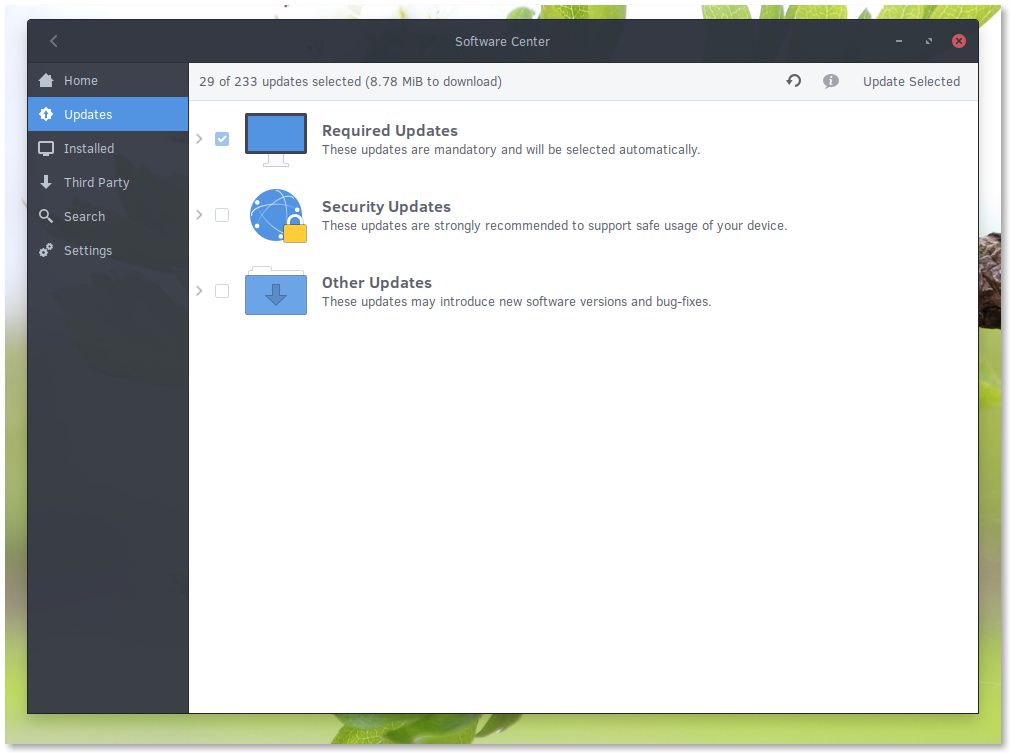
Task: Click the Security Updates heading
Action: [386, 207]
